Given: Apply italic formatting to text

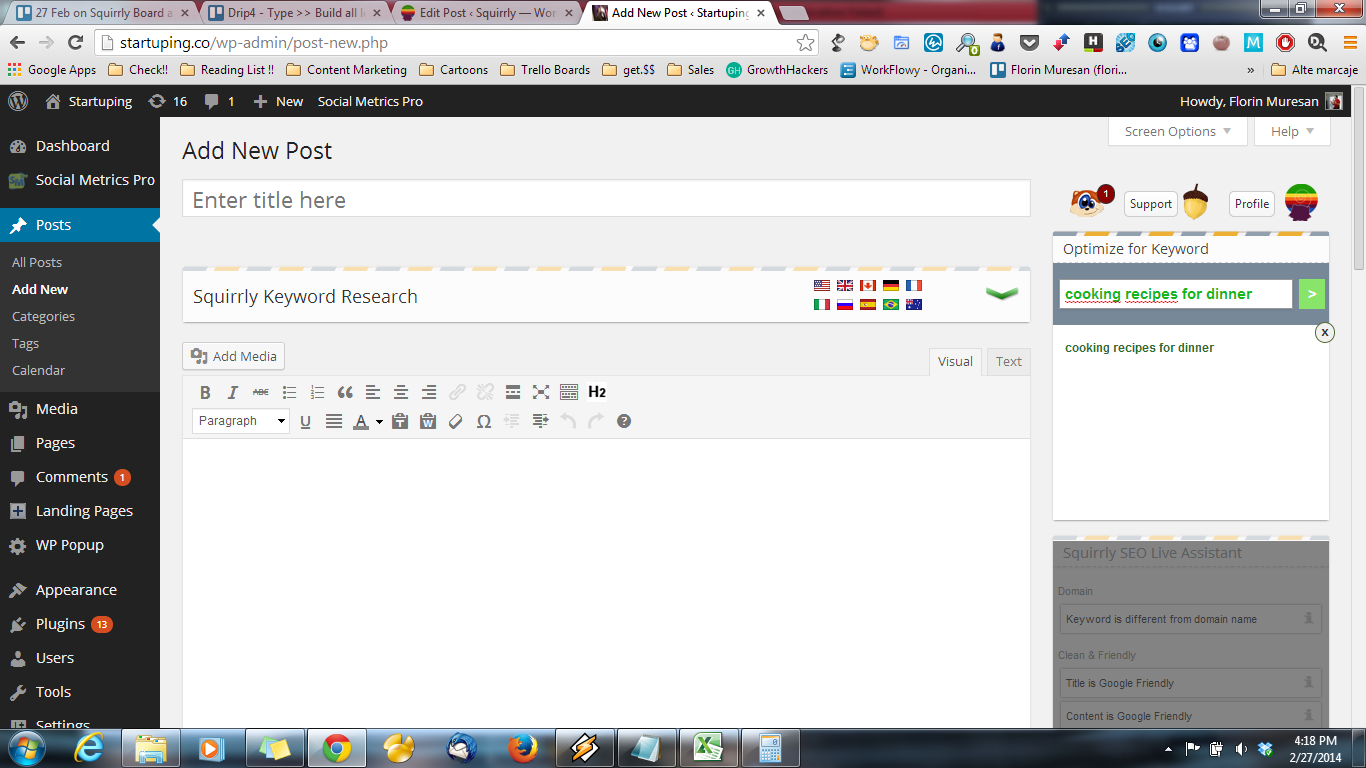Looking at the screenshot, I should tap(233, 392).
